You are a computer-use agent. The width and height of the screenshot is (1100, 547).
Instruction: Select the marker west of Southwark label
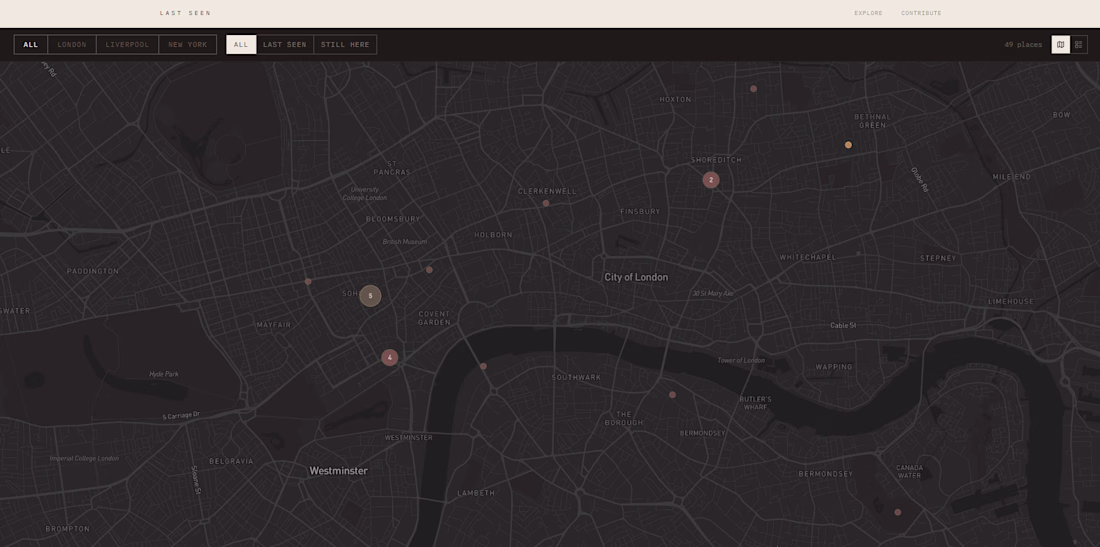pos(483,366)
